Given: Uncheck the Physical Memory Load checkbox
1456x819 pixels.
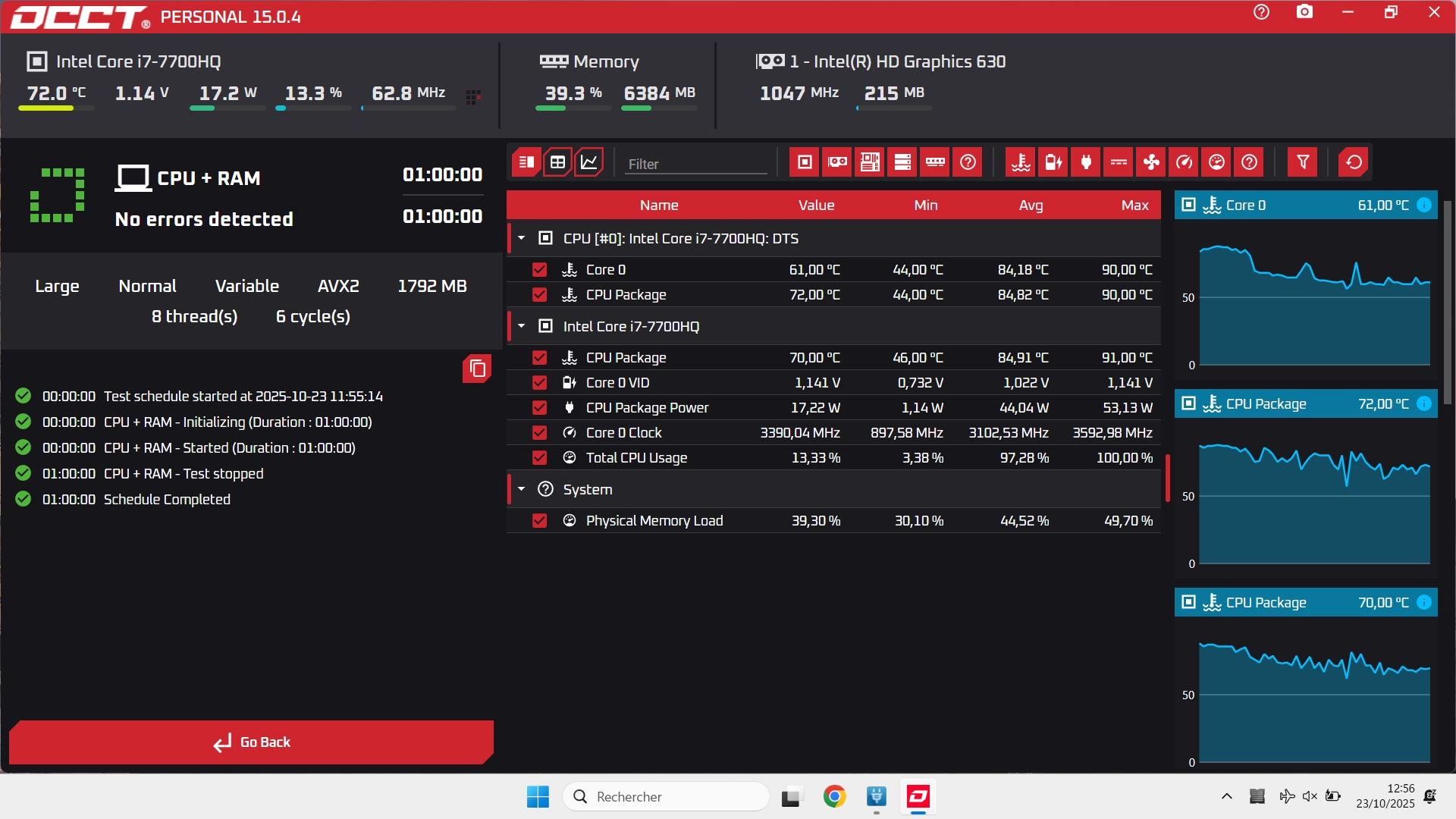Looking at the screenshot, I should (539, 521).
